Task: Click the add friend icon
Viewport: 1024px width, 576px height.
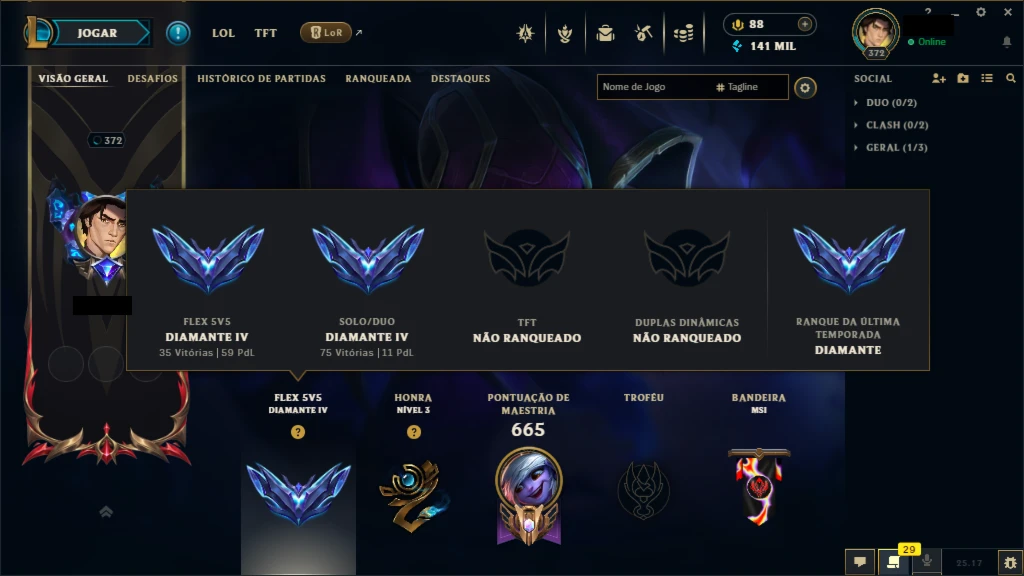Action: (x=938, y=78)
